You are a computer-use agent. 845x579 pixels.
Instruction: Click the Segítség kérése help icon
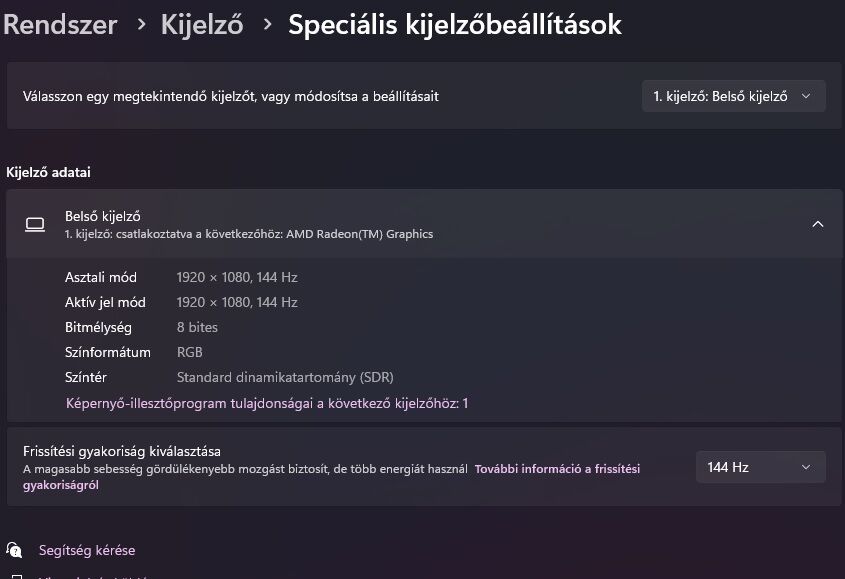(14, 550)
